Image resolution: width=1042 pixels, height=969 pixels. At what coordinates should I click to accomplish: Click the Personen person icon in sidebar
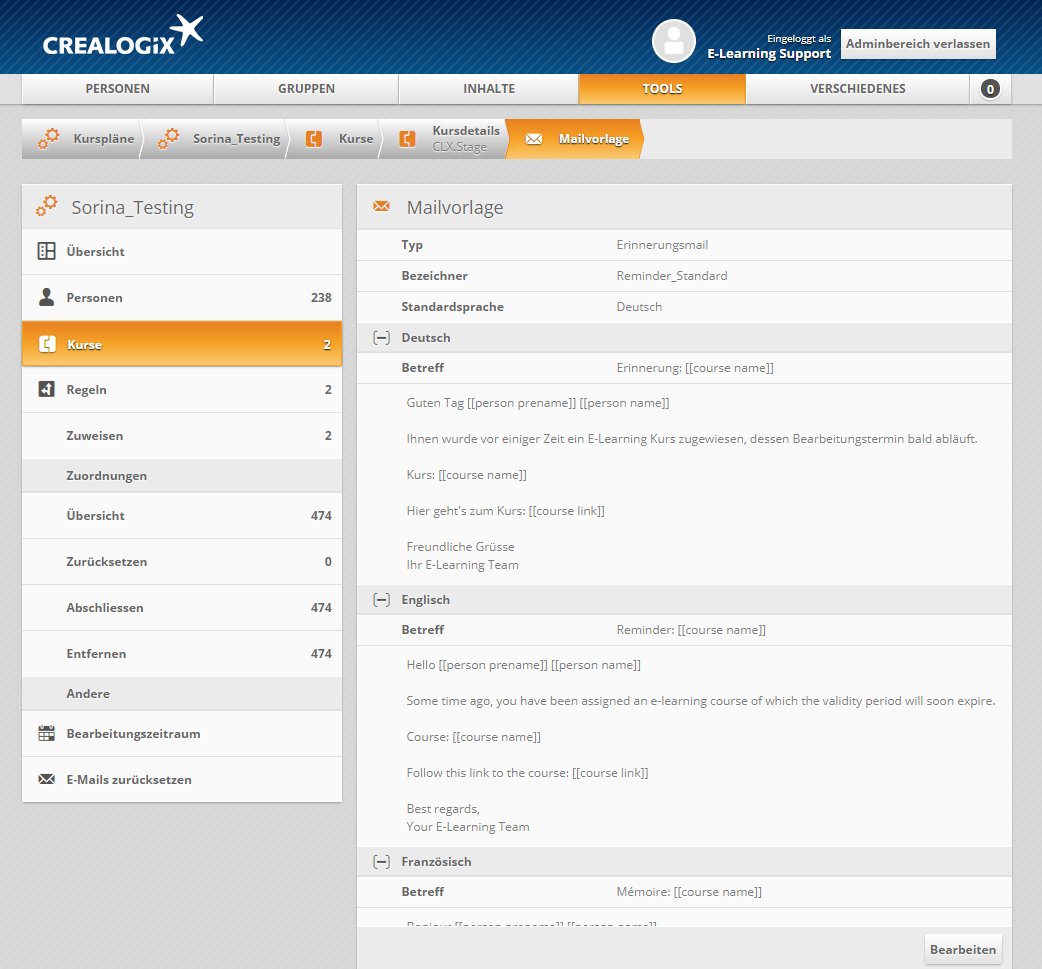[x=46, y=298]
